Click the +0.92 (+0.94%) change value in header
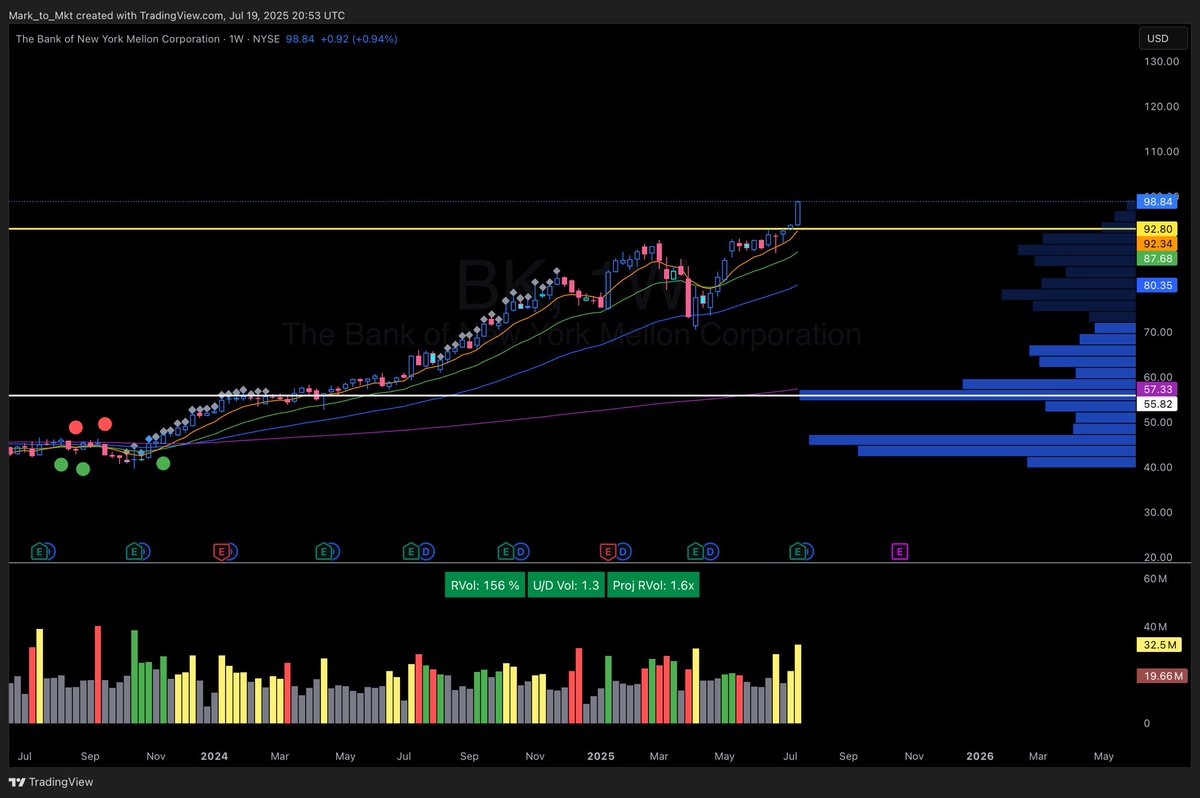The image size is (1200, 798). tap(357, 39)
